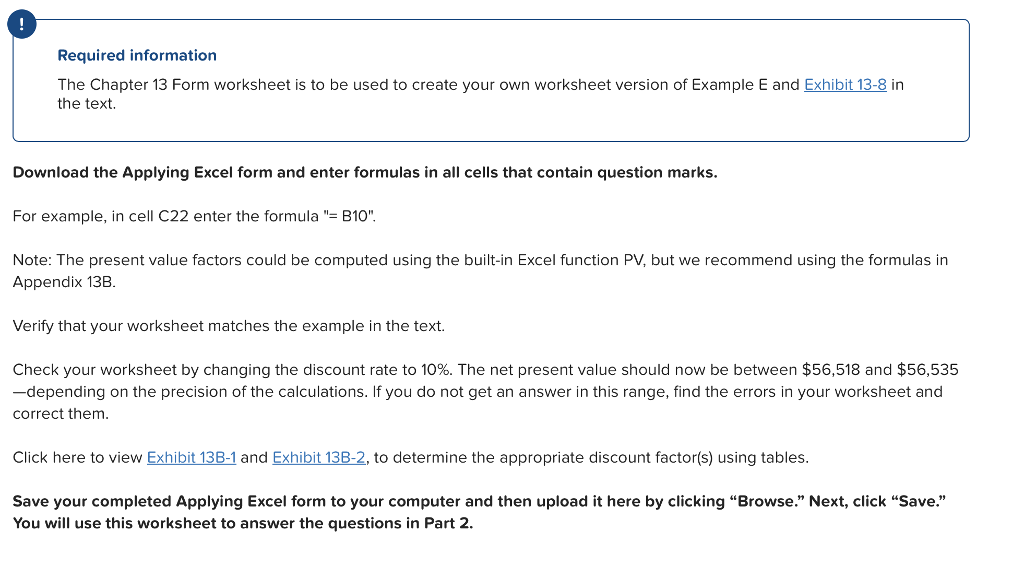Click the 'For example, in cell C22' line

(195, 216)
